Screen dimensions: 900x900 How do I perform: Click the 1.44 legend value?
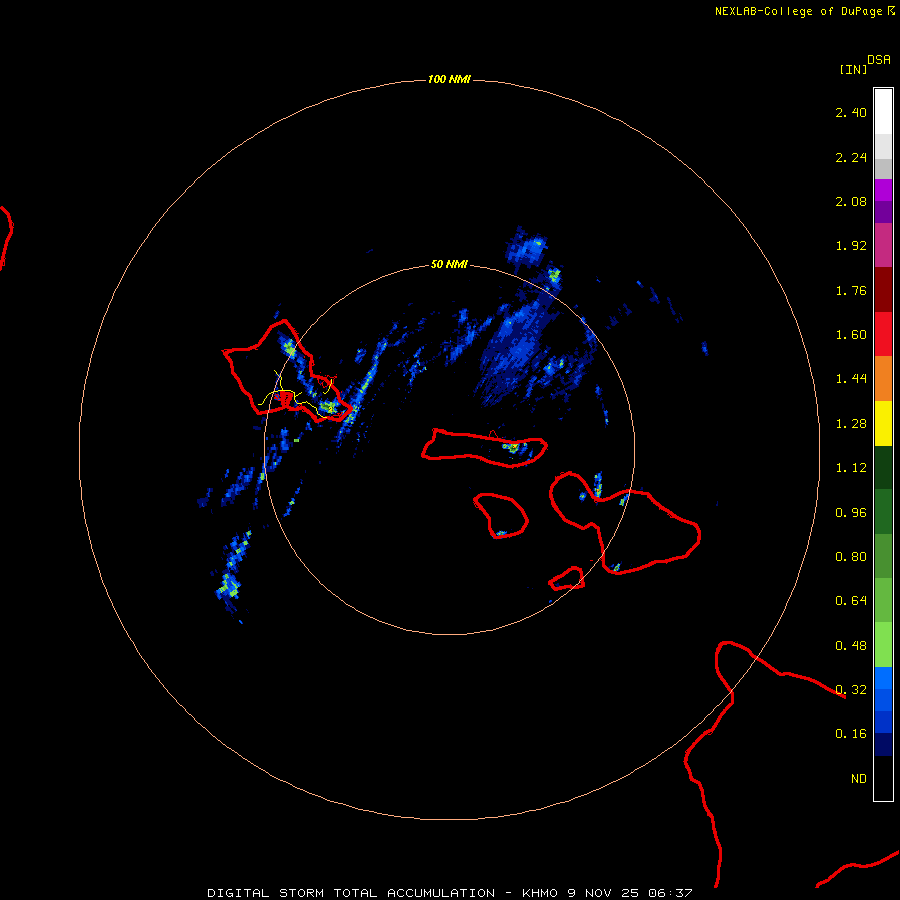pos(851,379)
